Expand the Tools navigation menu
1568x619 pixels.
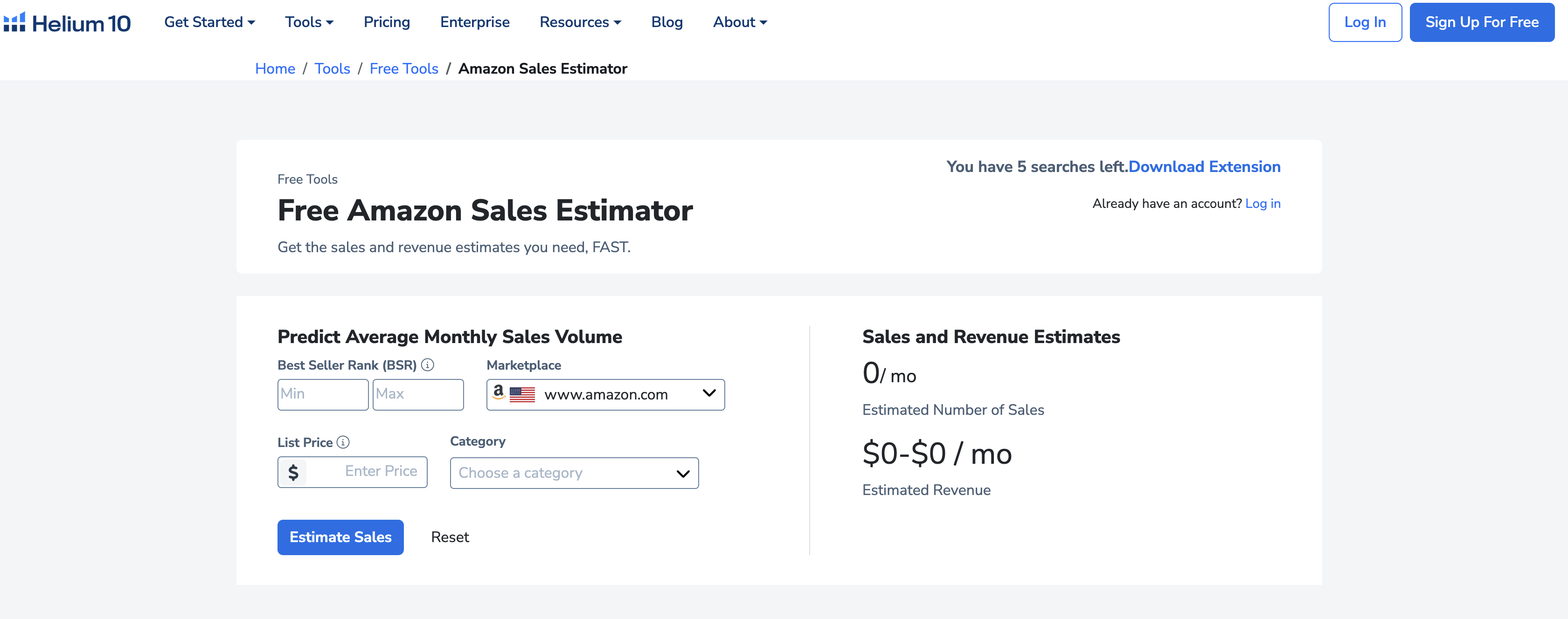click(309, 22)
